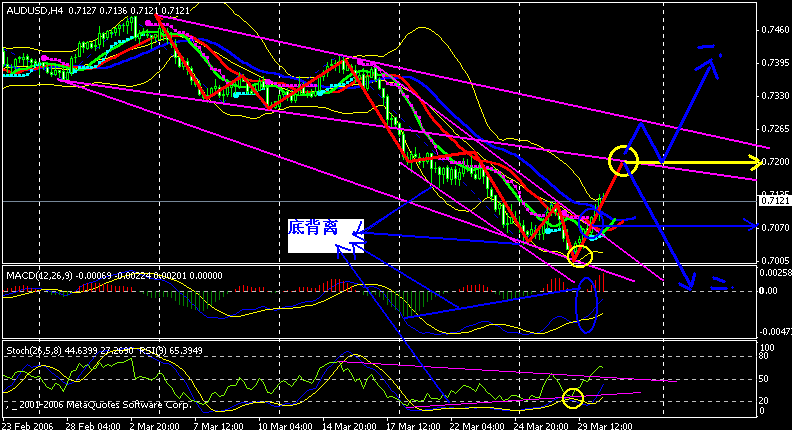Click the downward blue arrowhead near the MACD zero line
The width and height of the screenshot is (792, 430).
[687, 281]
